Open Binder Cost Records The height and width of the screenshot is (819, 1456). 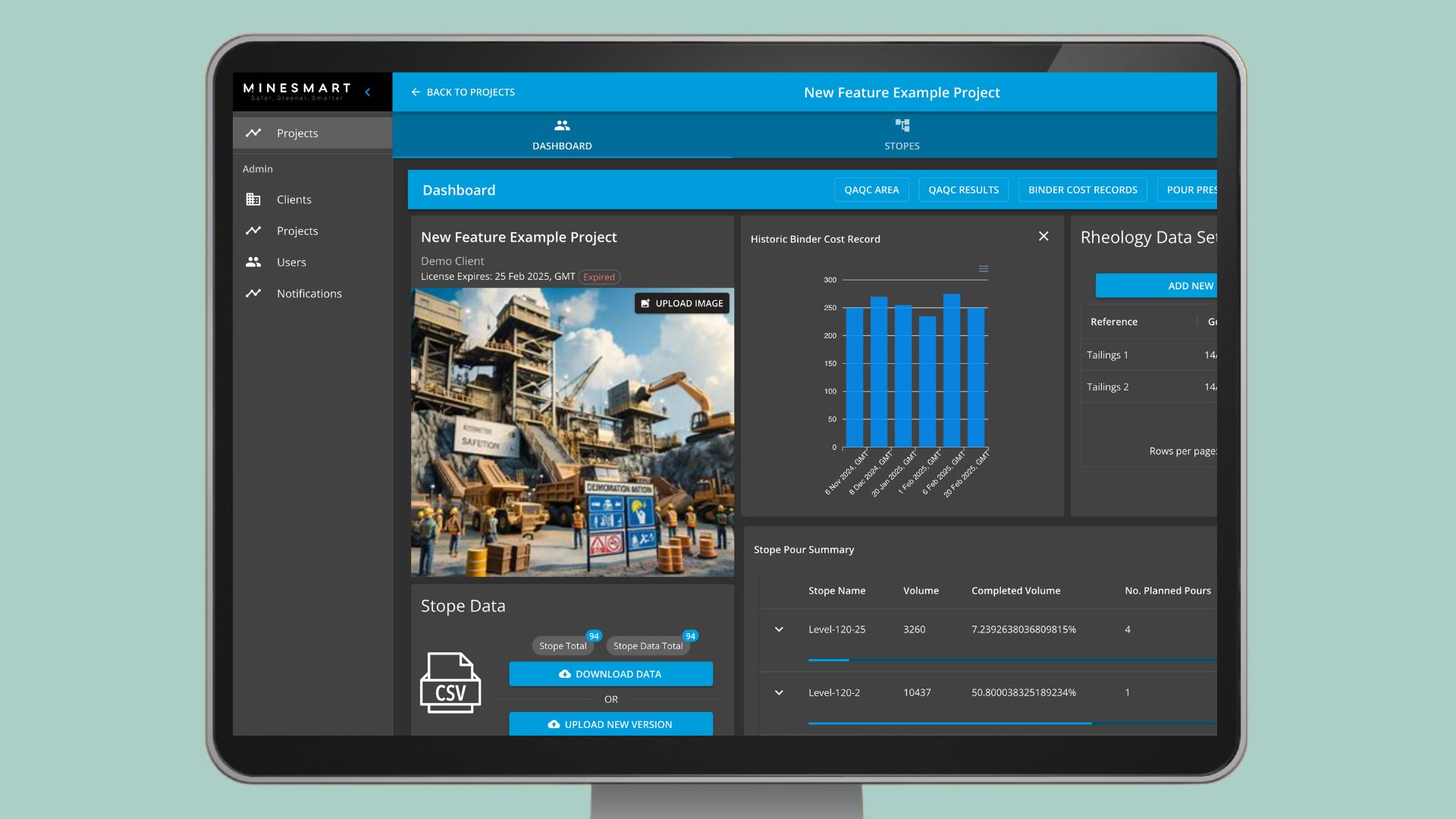[1082, 190]
